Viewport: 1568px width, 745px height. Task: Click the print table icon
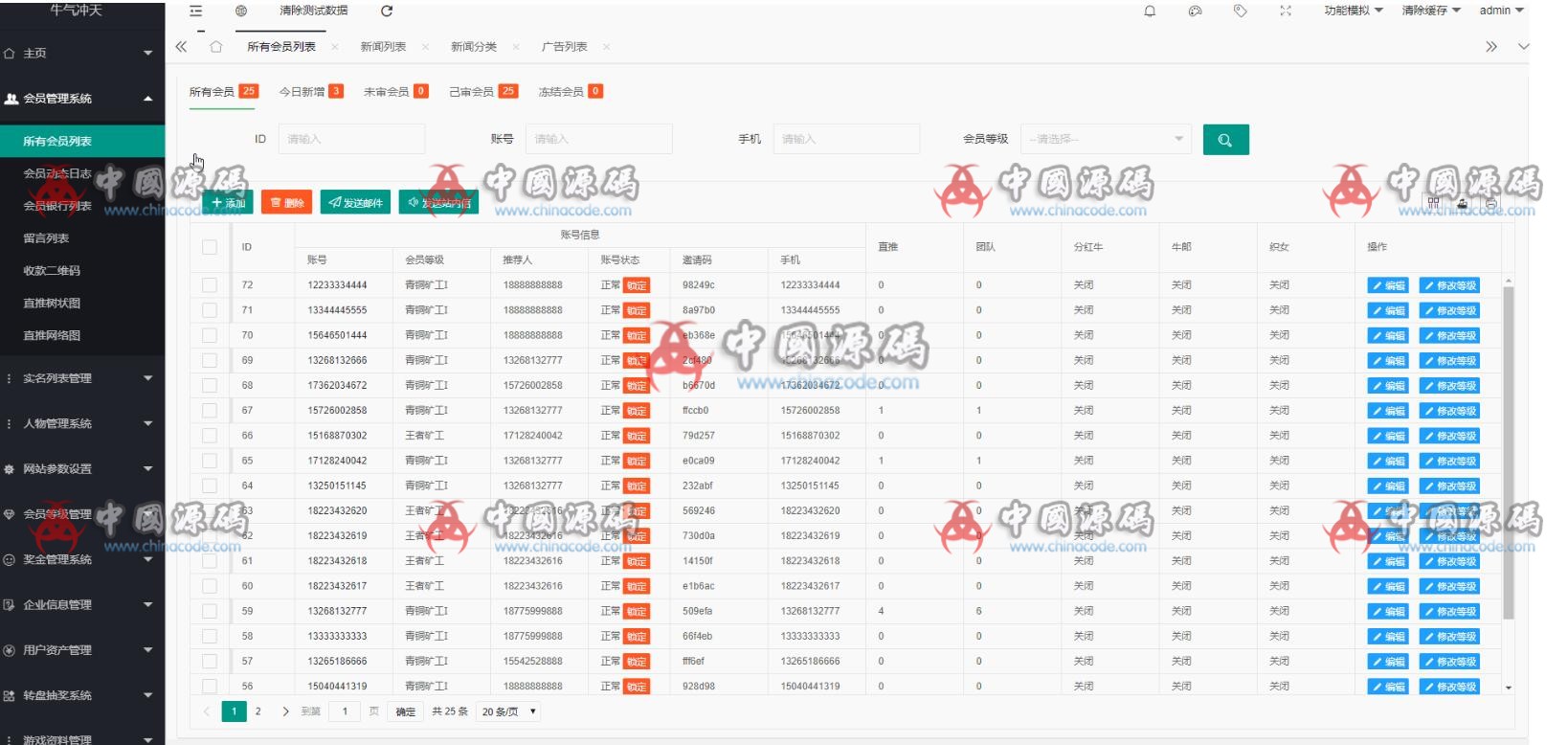click(1491, 203)
